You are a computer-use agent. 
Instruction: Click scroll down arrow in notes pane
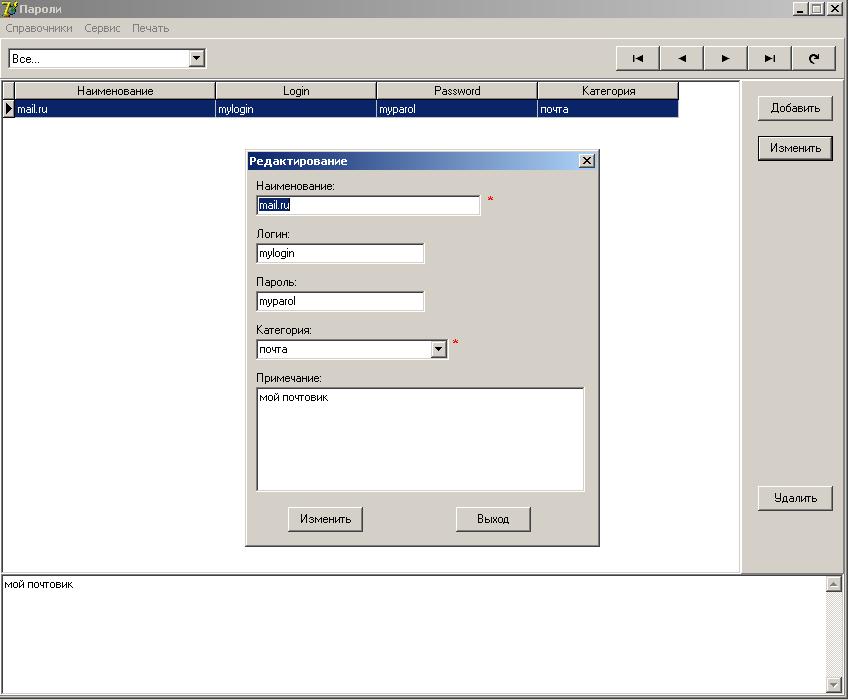[833, 685]
